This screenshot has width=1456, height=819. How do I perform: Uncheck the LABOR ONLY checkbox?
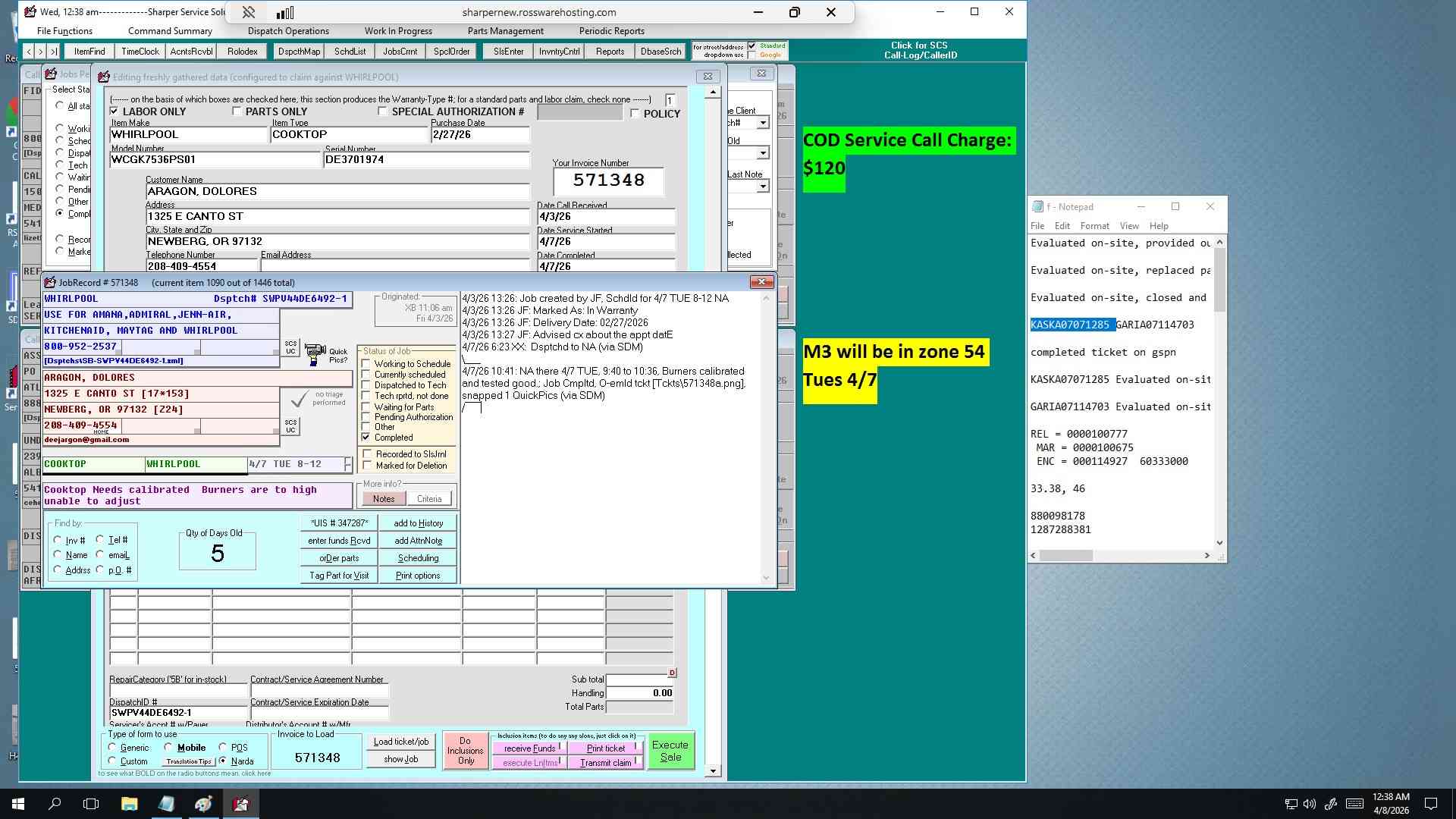(115, 111)
